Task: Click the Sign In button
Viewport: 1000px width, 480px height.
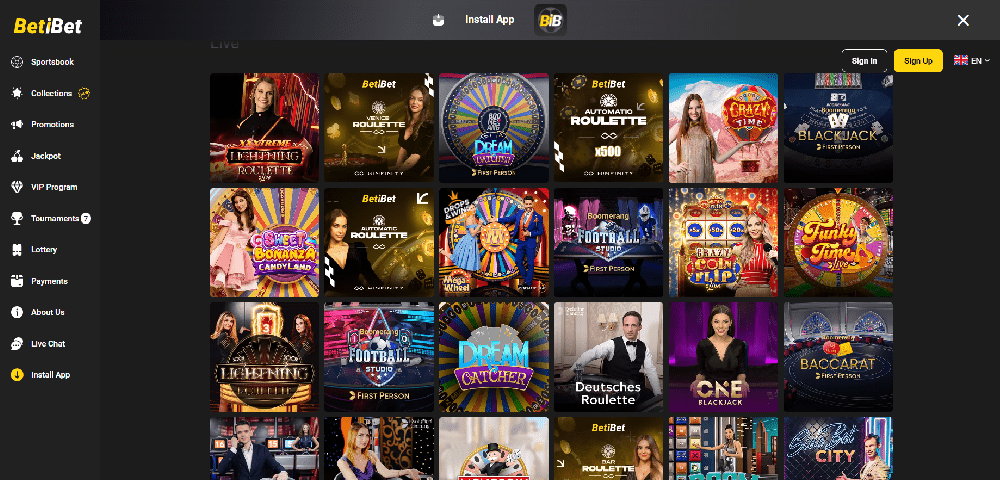Action: [x=864, y=61]
